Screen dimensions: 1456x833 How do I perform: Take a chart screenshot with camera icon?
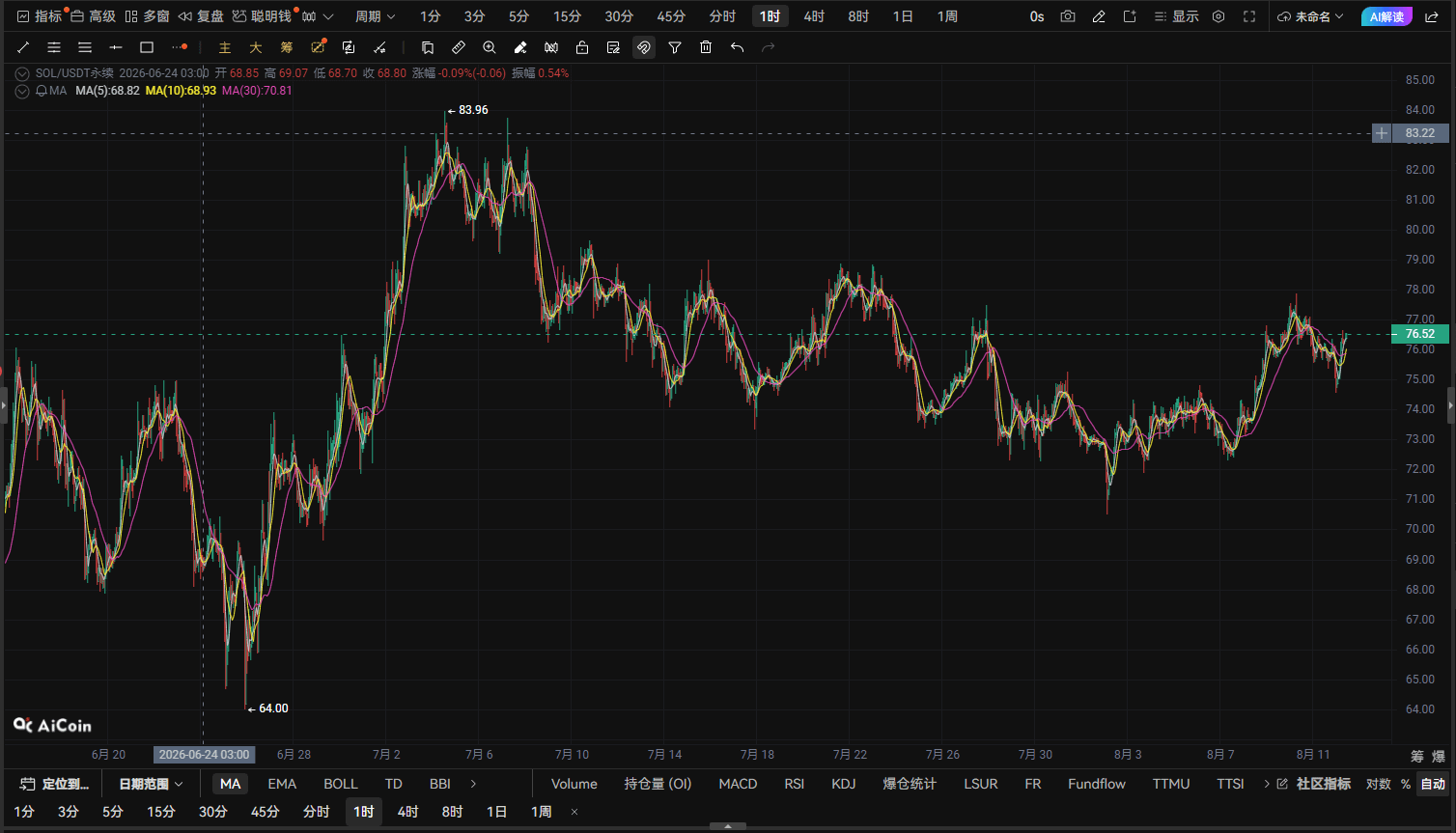(x=1068, y=16)
